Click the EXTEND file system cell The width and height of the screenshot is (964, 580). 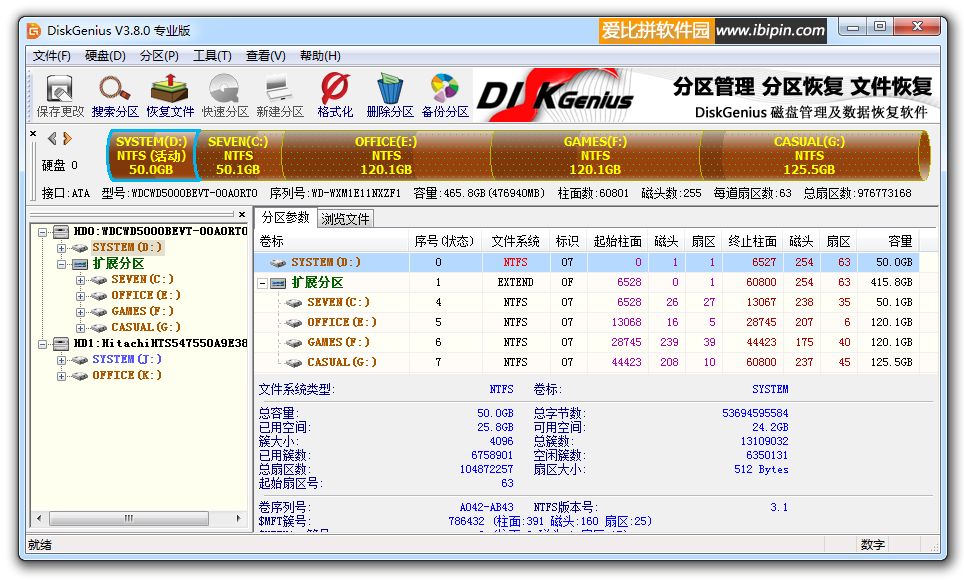[x=515, y=282]
